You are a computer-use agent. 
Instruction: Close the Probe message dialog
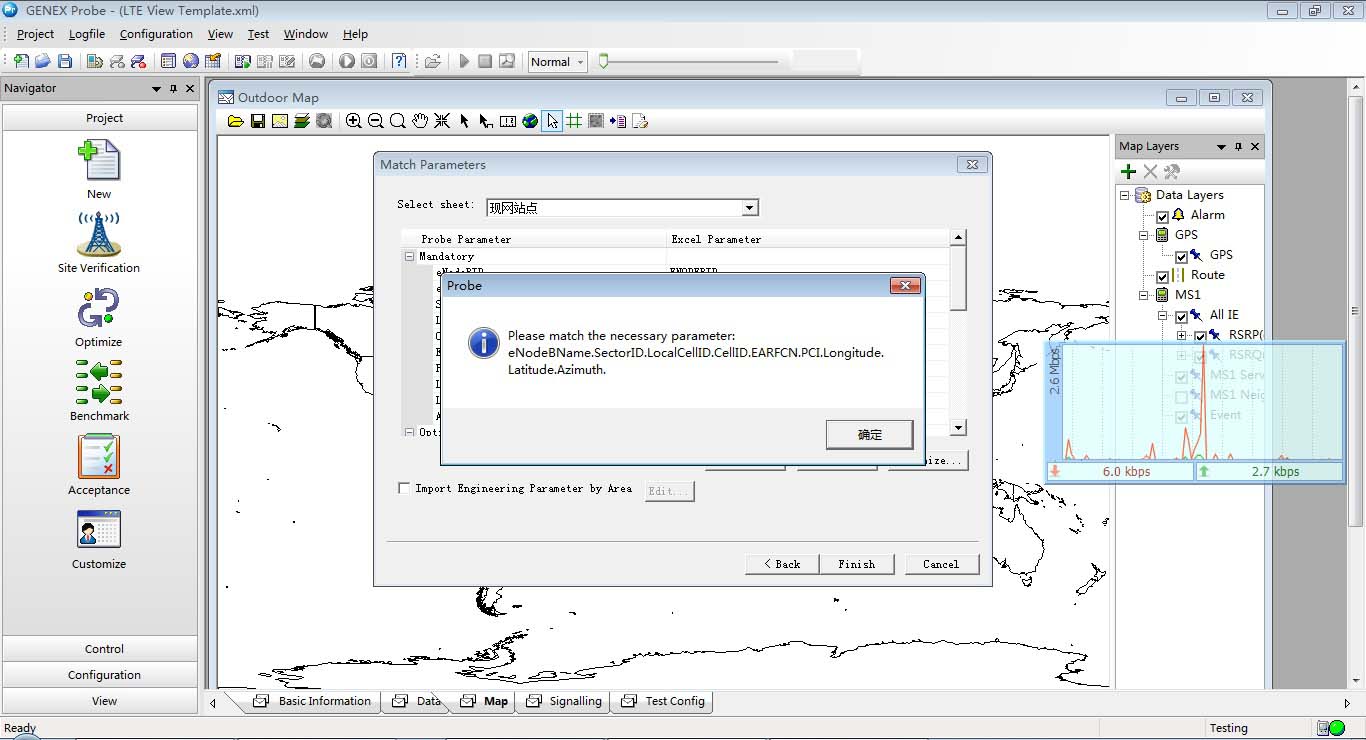tap(905, 286)
